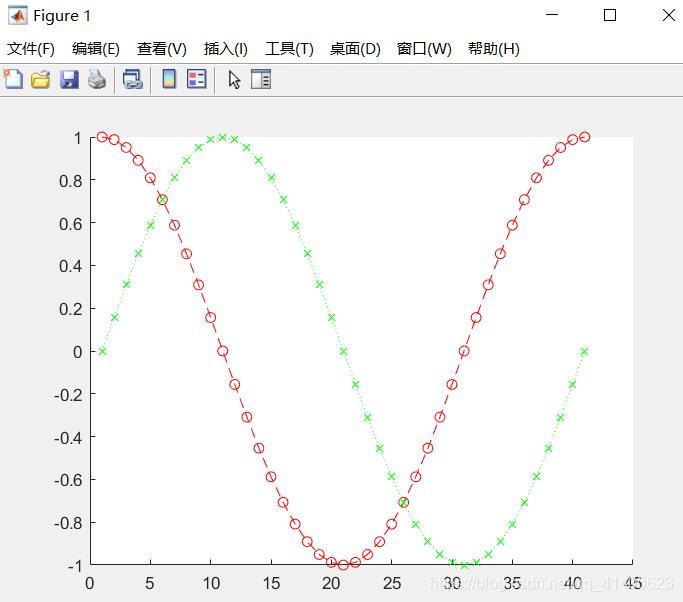Minimize the Figure 1 window
The width and height of the screenshot is (683, 602).
552,15
